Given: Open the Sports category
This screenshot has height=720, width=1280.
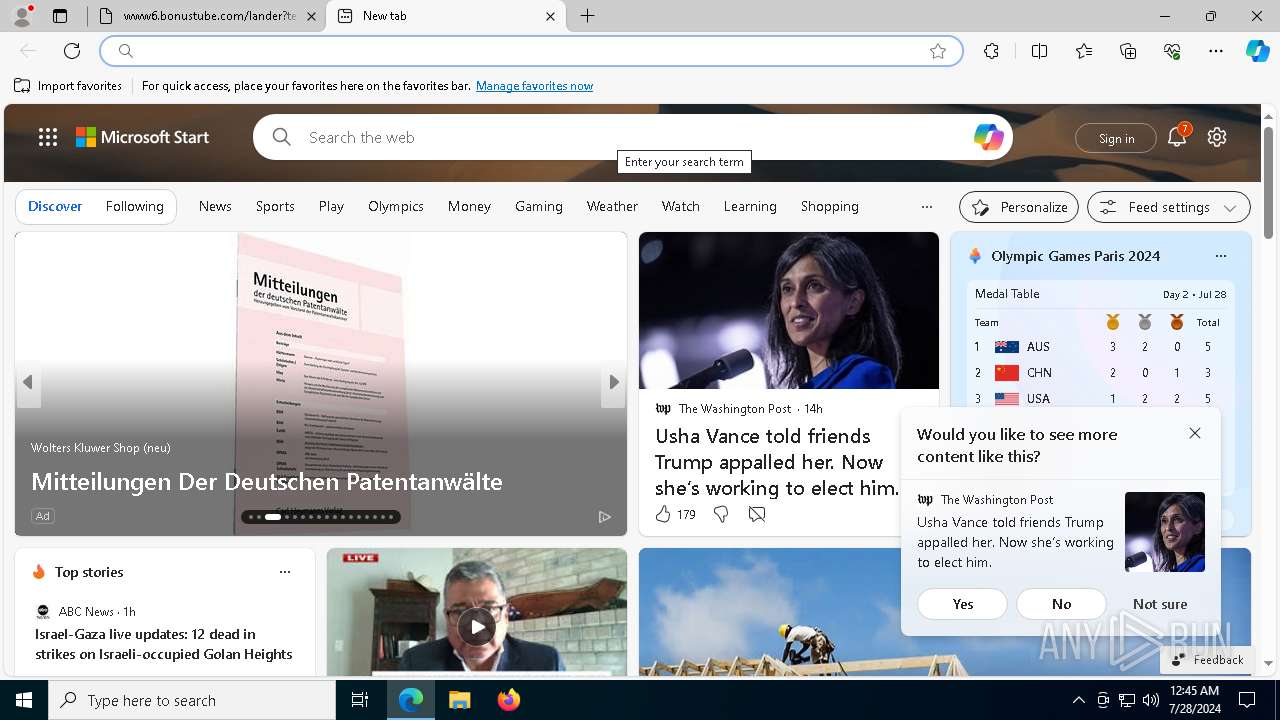Looking at the screenshot, I should pyautogui.click(x=275, y=206).
